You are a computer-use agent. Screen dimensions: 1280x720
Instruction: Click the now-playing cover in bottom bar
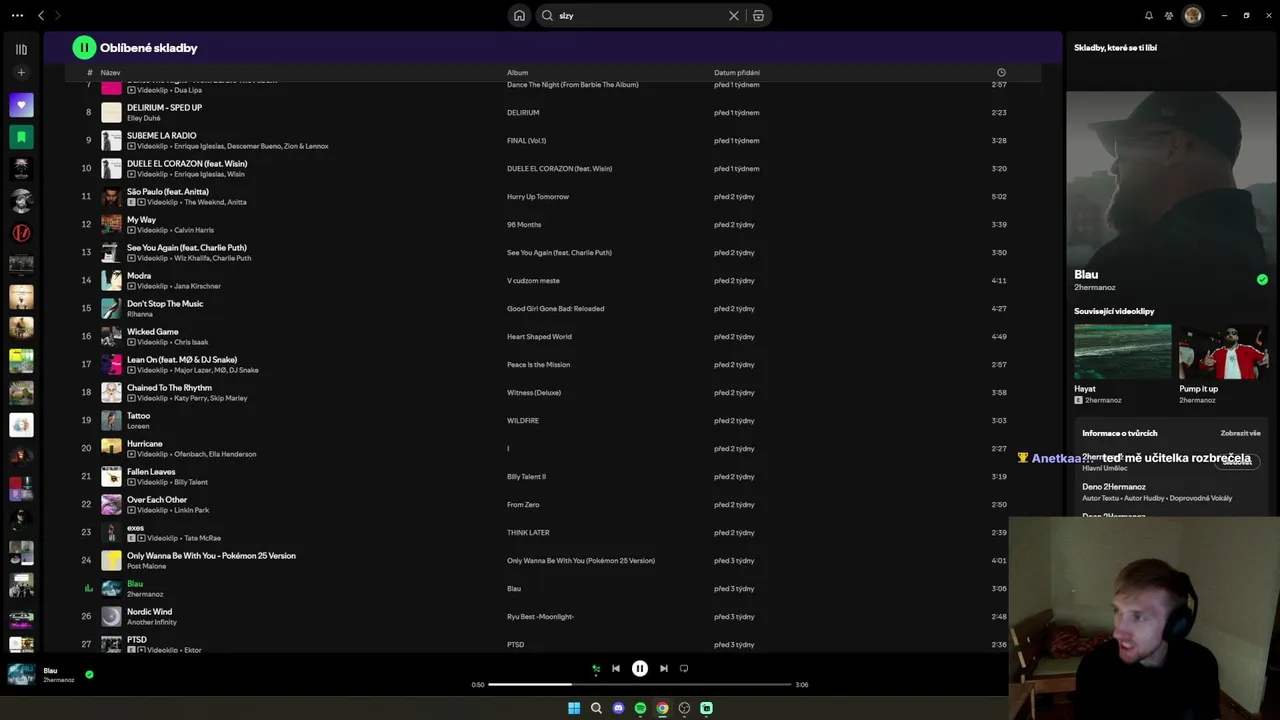[21, 675]
